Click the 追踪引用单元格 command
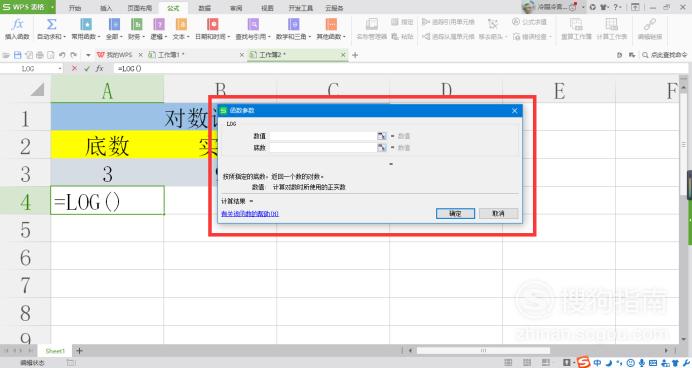692x368 pixels. (448, 22)
